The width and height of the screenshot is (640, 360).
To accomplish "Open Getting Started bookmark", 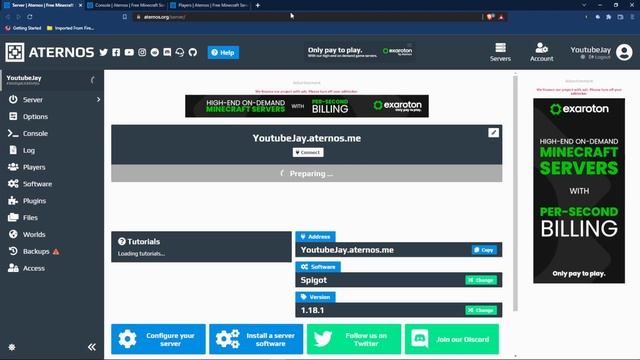I will pyautogui.click(x=23, y=28).
